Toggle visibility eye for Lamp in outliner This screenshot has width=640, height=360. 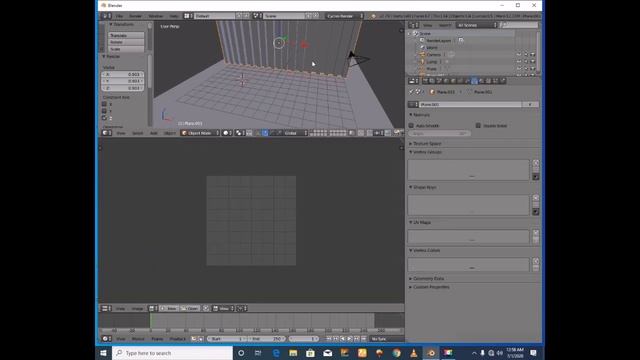(519, 62)
